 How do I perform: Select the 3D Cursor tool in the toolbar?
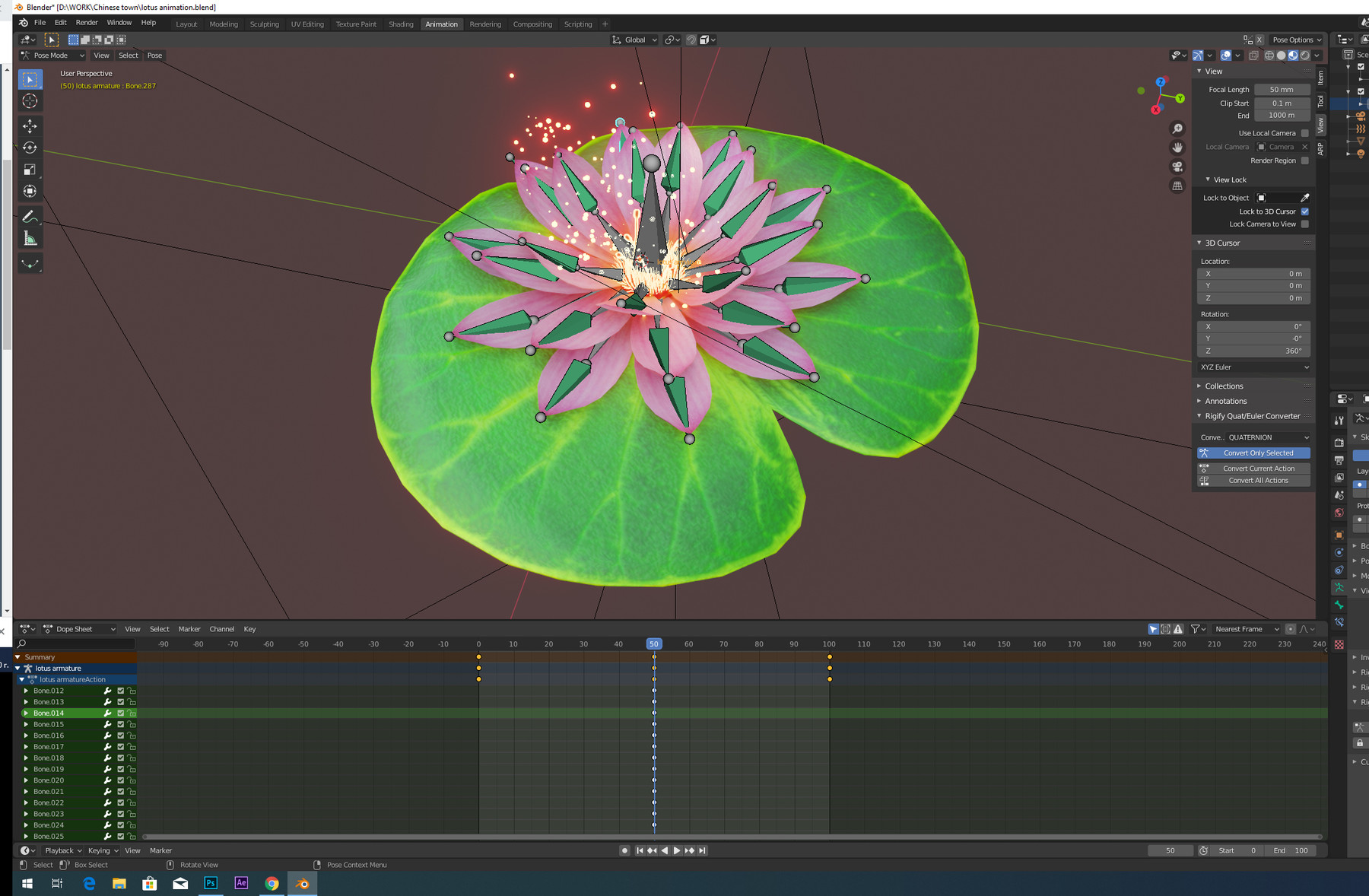click(x=30, y=101)
